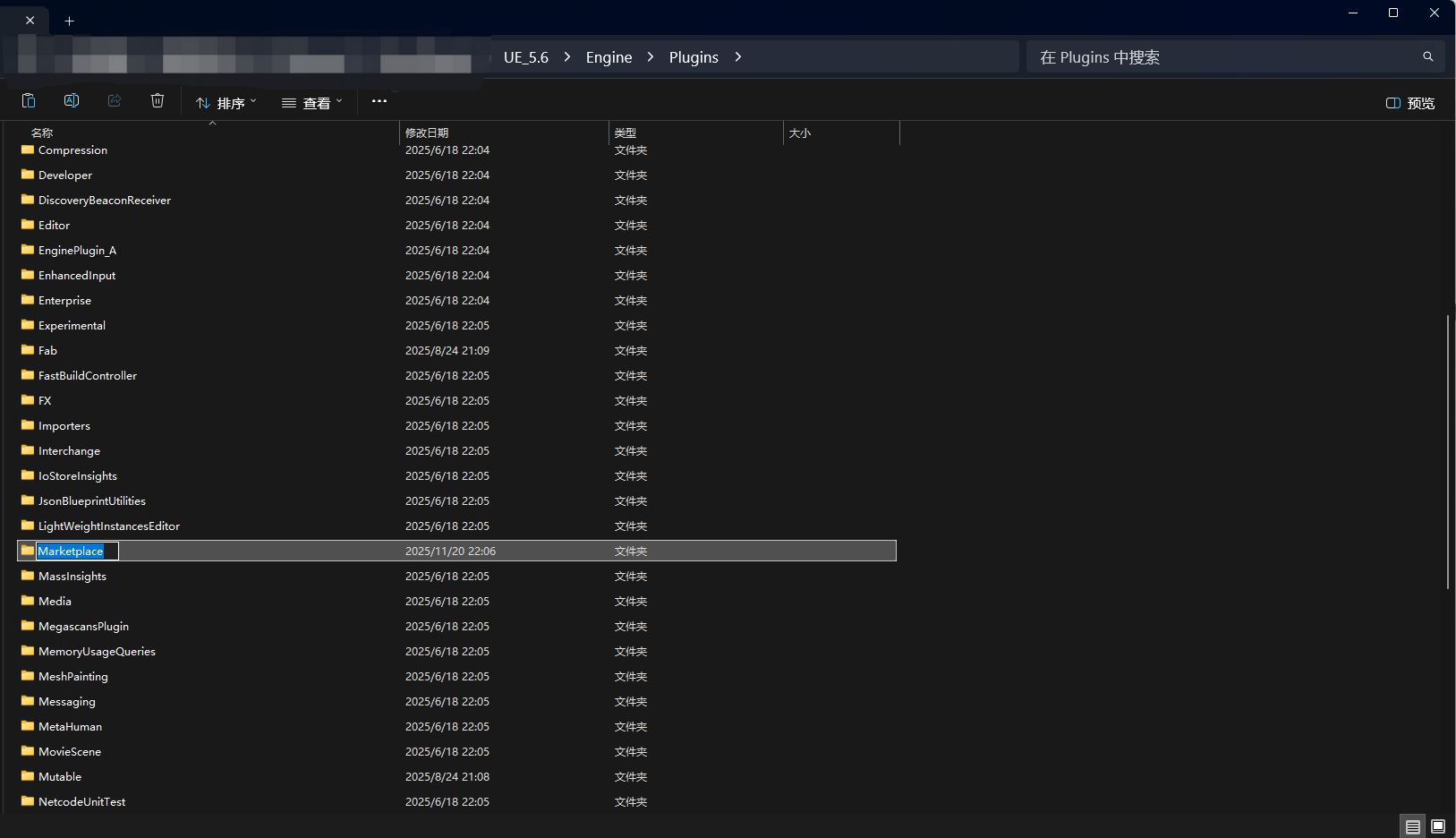
Task: Navigate to Engine in the breadcrumb path
Action: coord(609,57)
